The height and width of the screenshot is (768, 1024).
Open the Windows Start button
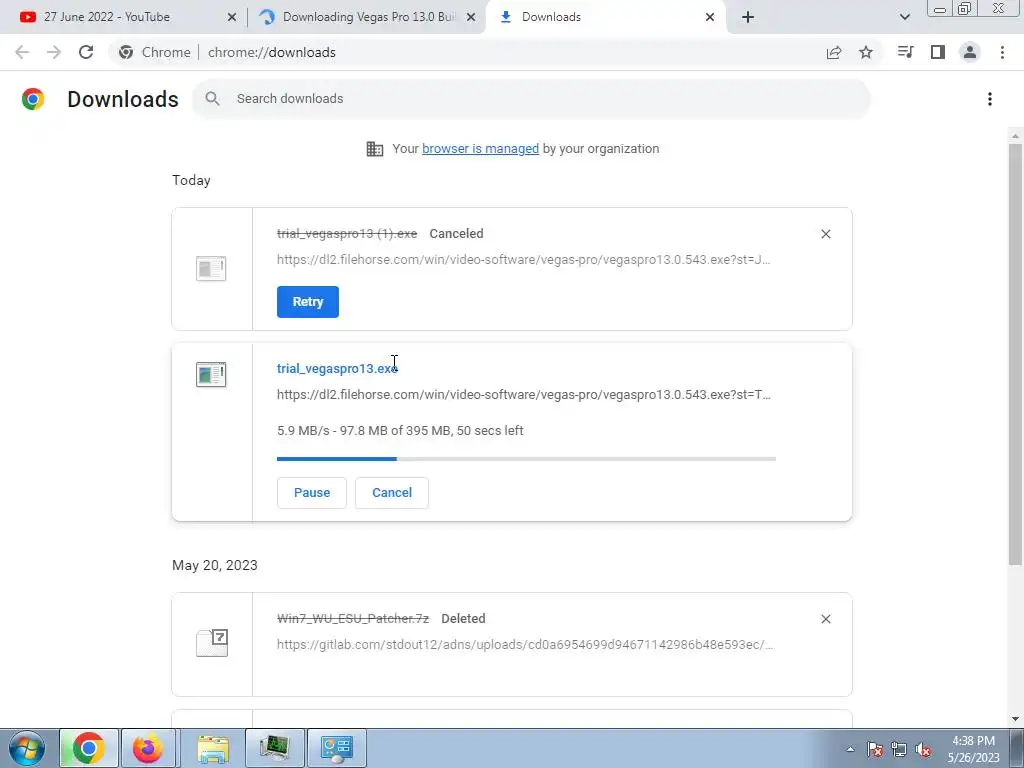[26, 748]
